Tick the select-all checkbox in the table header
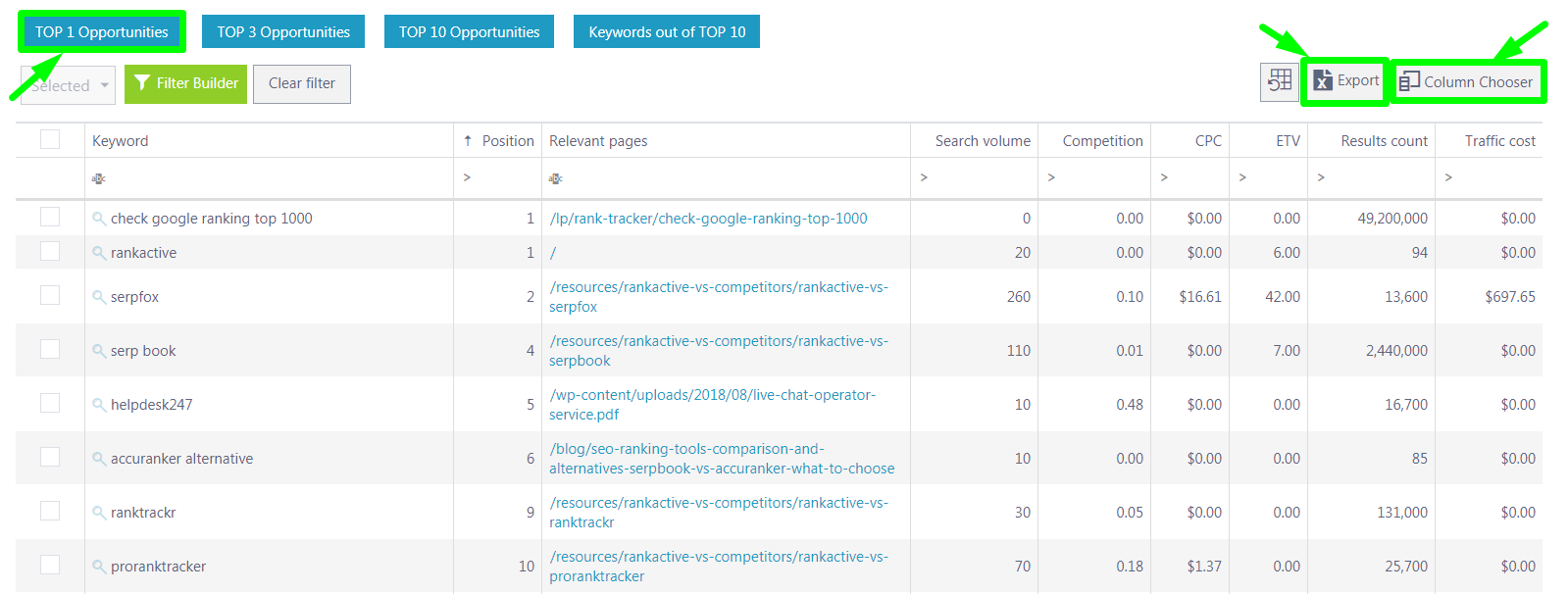This screenshot has height=594, width=1568. 50,139
